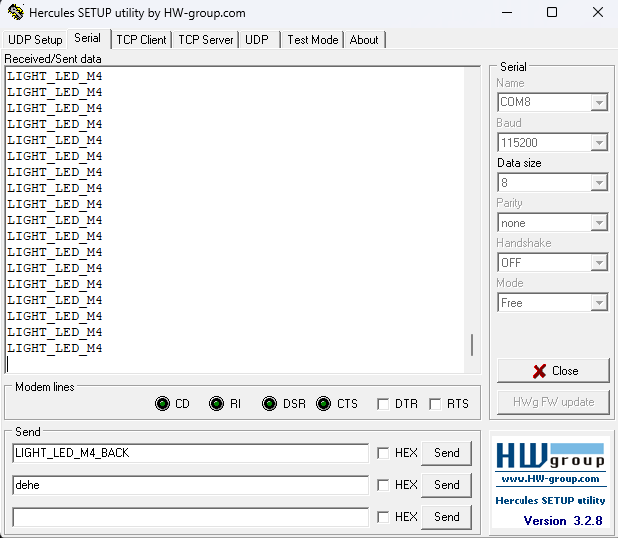Screen dimensions: 618x538
Task: Switch to the TCP Client tab
Action: (141, 40)
